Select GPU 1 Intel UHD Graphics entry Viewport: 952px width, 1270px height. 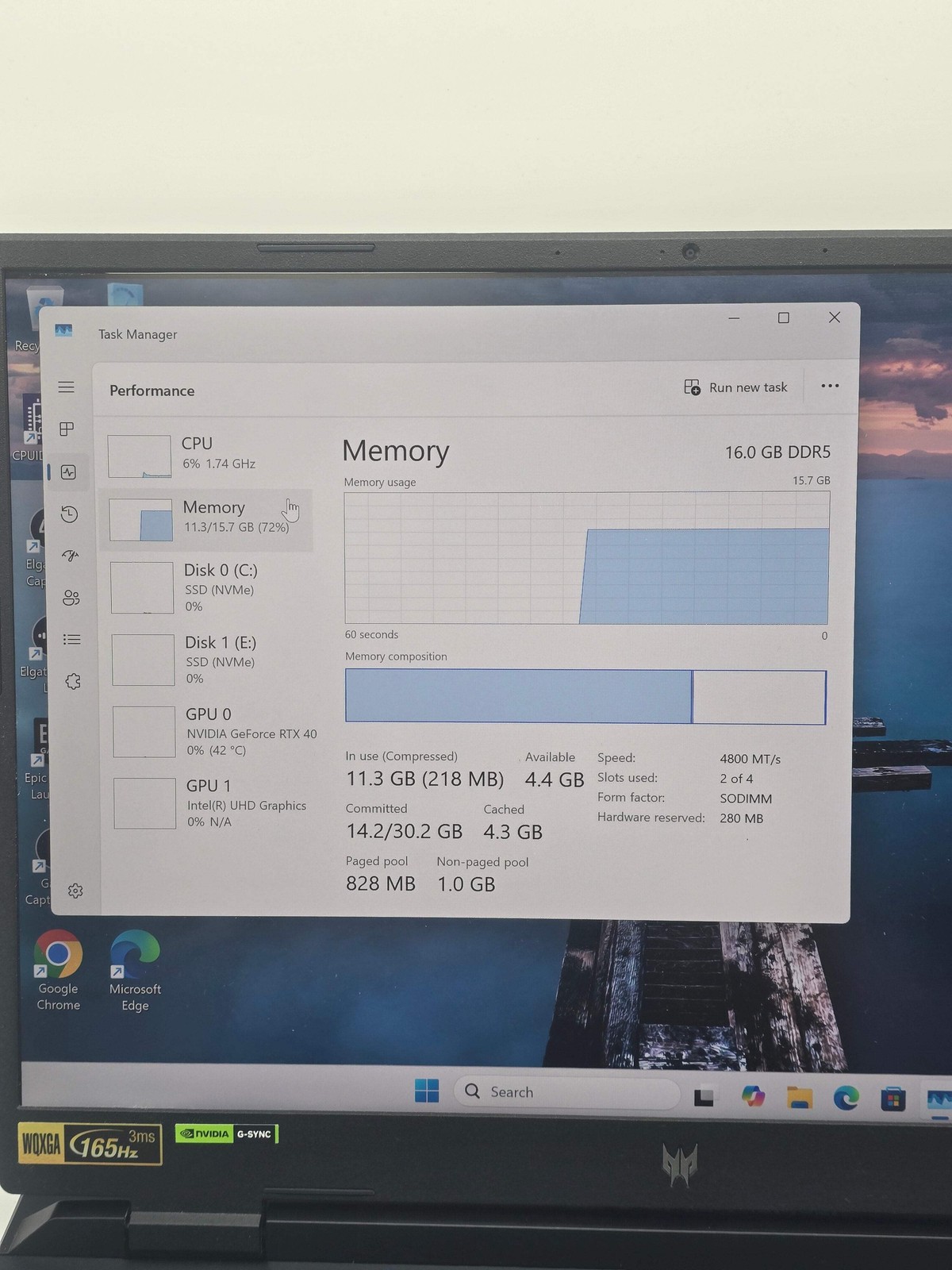214,803
